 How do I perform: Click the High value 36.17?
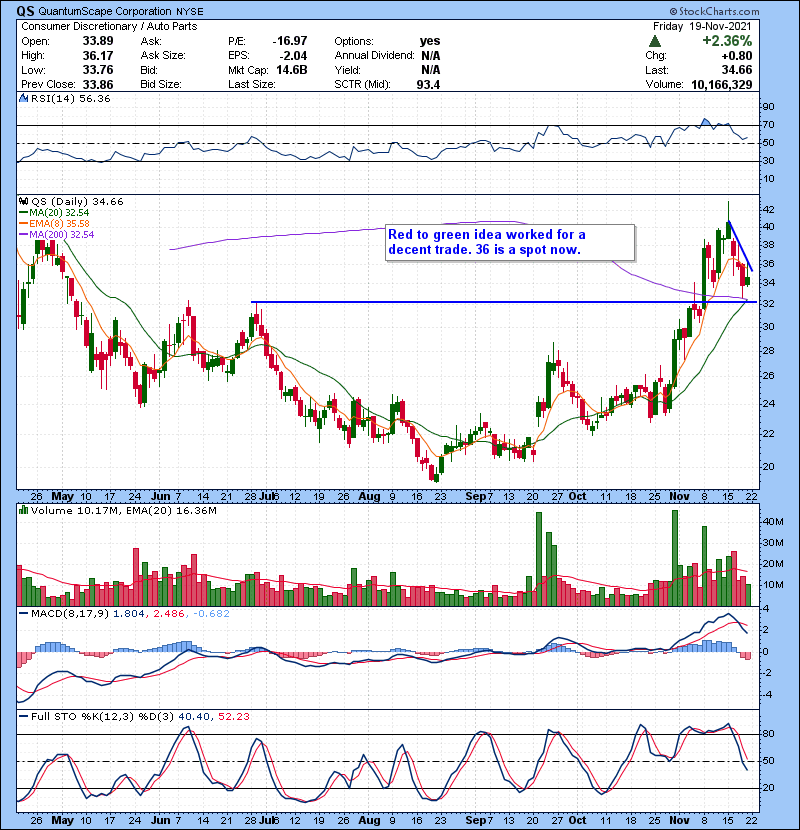pos(98,56)
